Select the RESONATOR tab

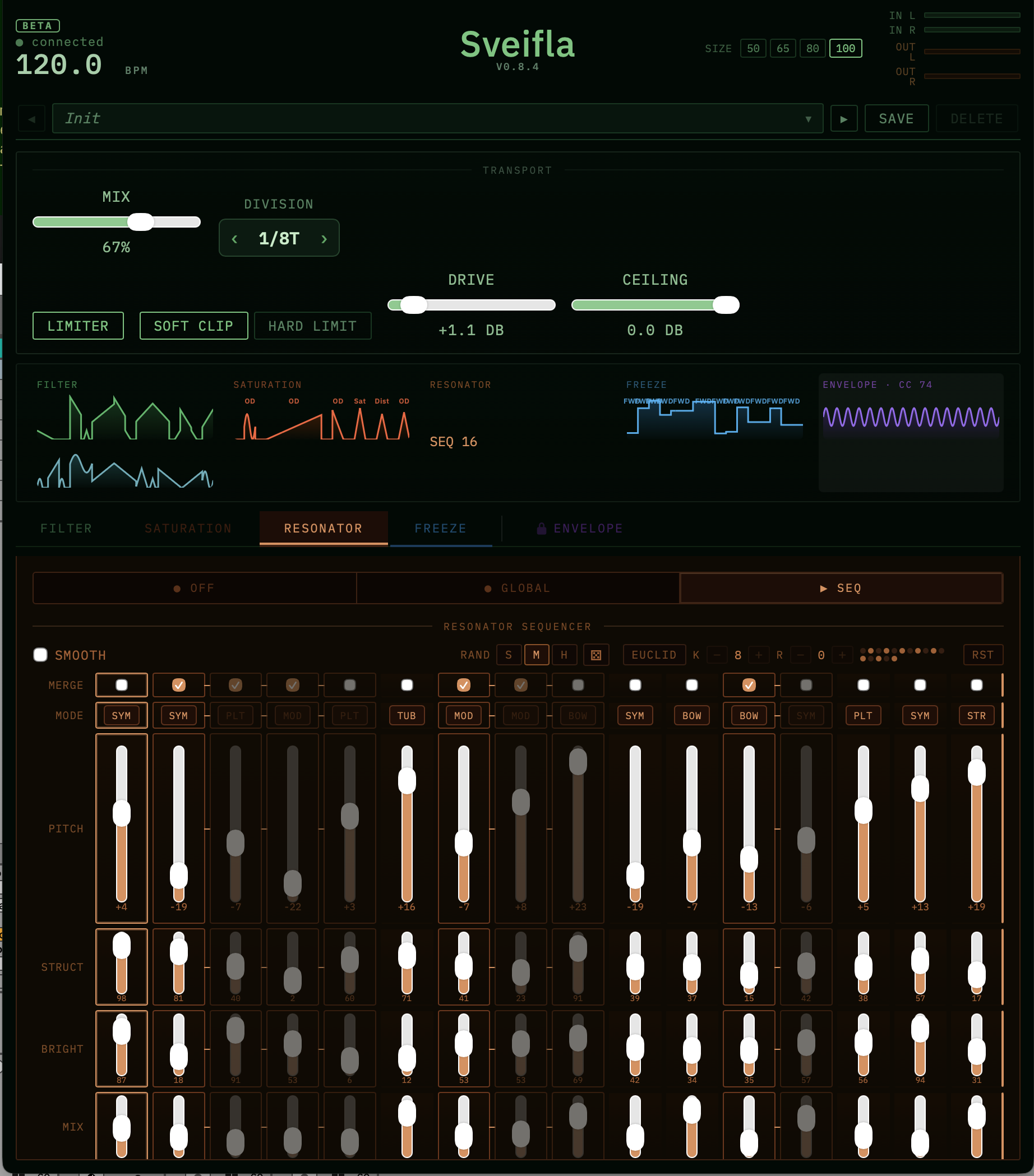click(x=324, y=528)
